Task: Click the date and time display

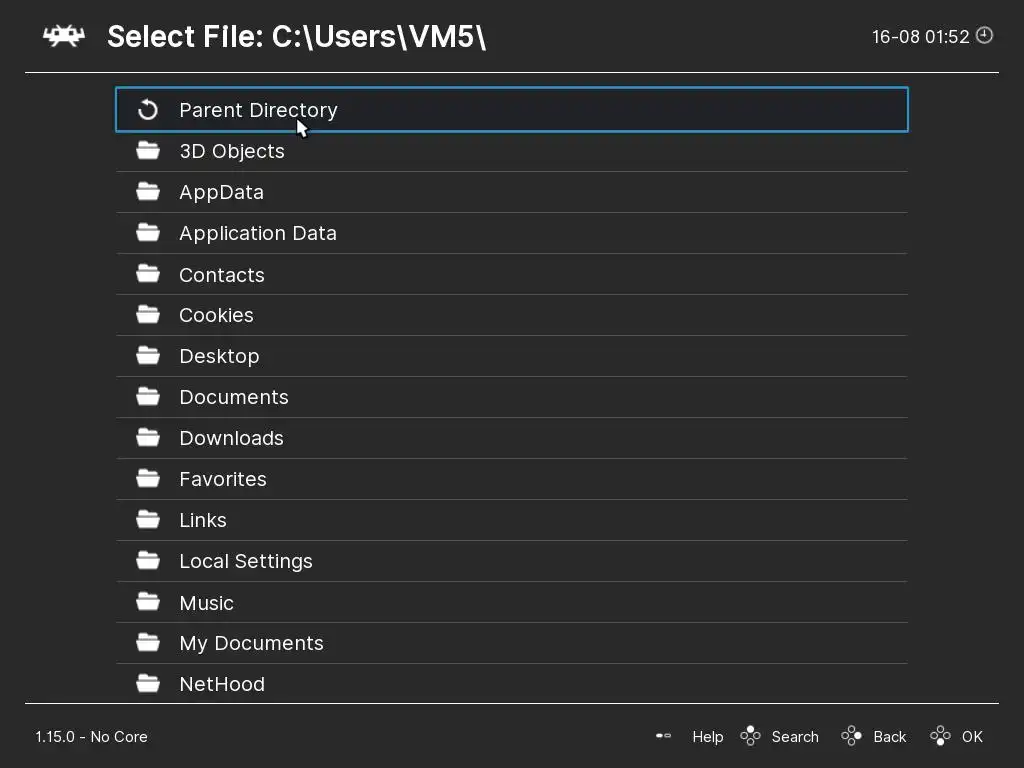Action: (x=920, y=37)
